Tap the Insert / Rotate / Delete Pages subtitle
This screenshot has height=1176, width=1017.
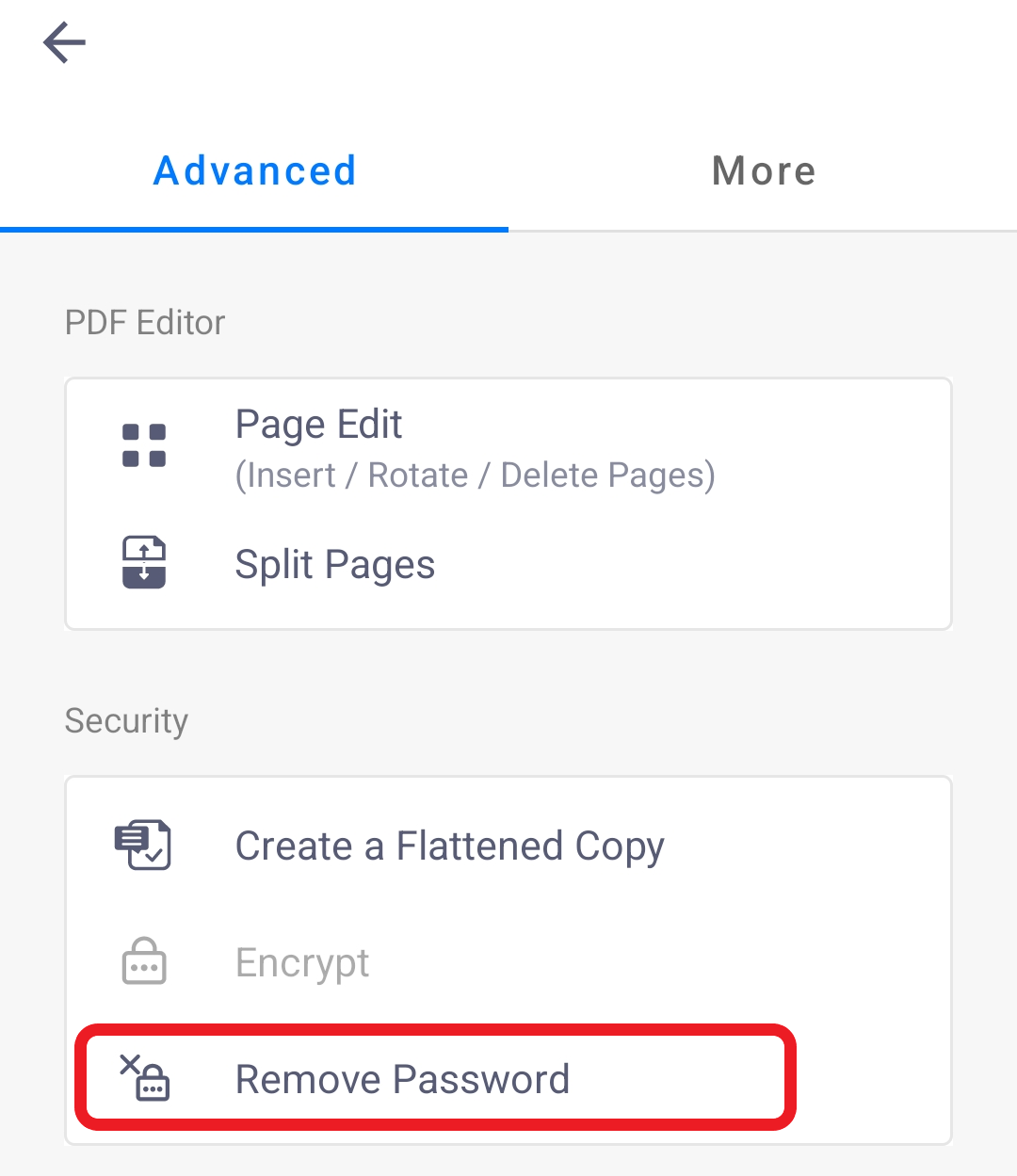pos(475,475)
